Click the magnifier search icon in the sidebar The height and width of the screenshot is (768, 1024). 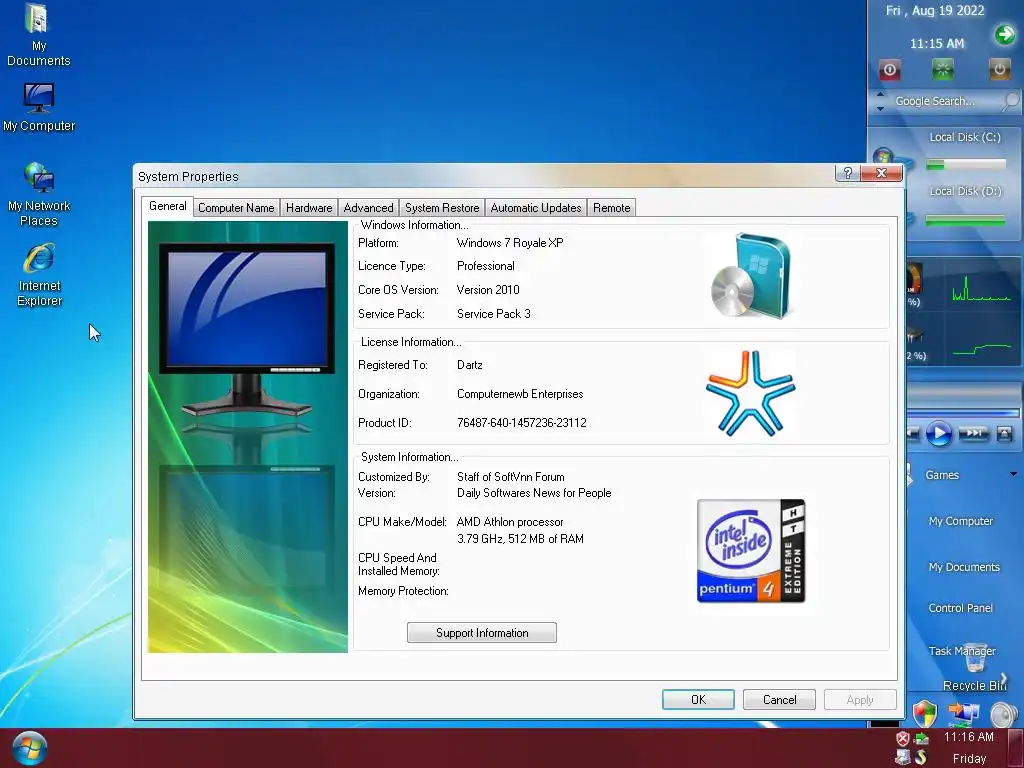(x=1010, y=101)
